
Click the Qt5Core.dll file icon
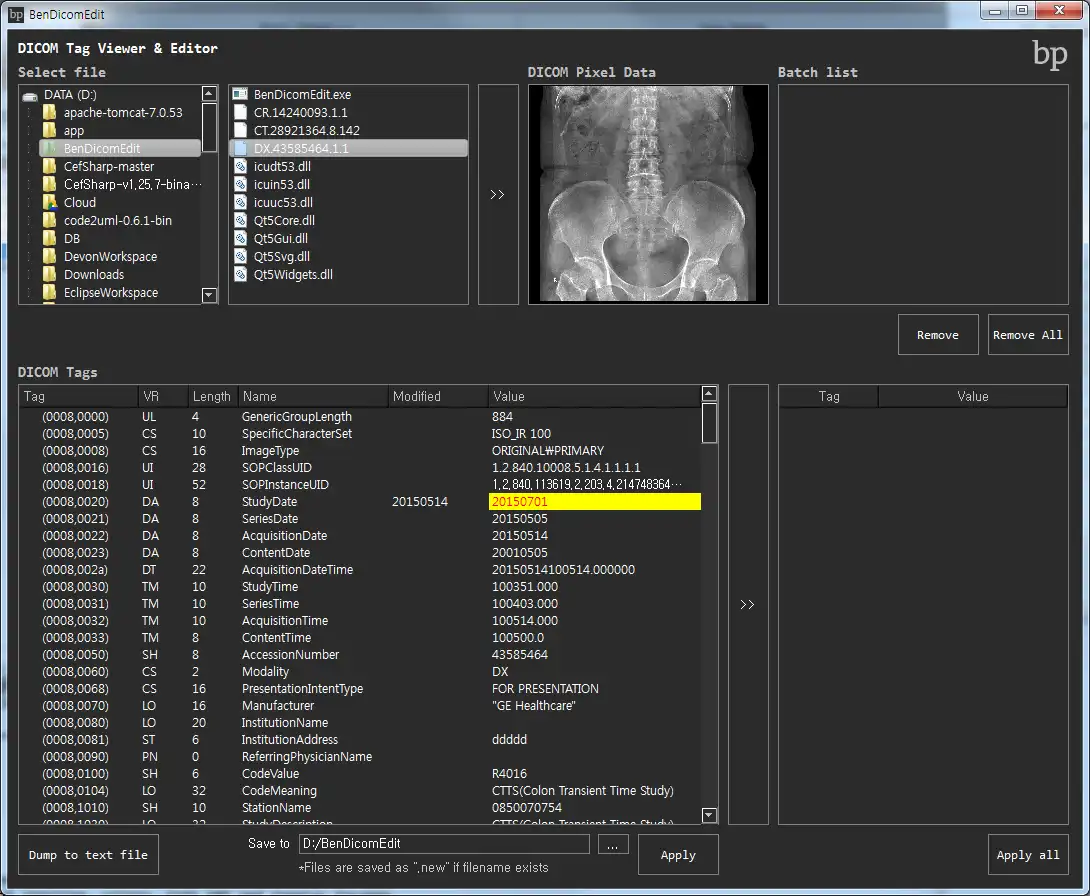[240, 221]
